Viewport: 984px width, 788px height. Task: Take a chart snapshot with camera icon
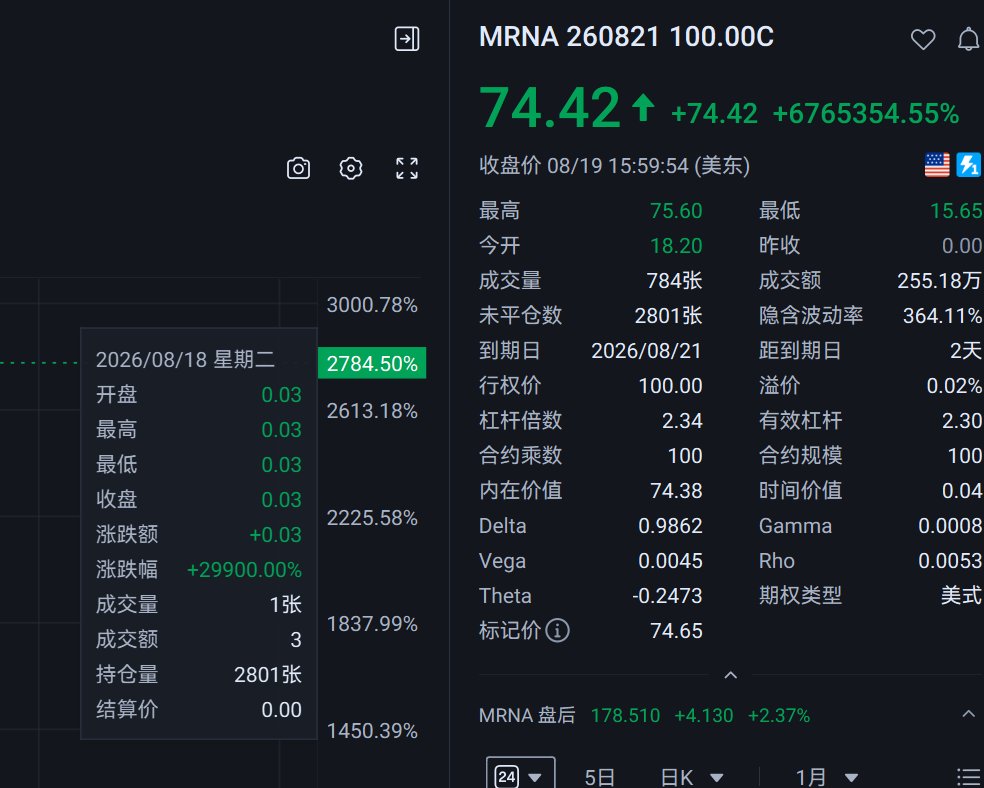pos(298,168)
